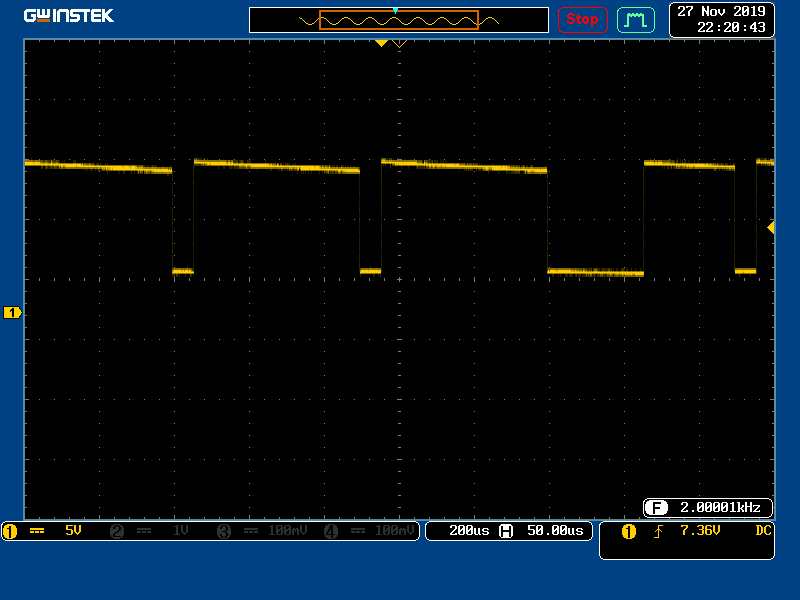The width and height of the screenshot is (800, 600).
Task: Click the channel 1 ground reference marker
Action: coord(12,313)
